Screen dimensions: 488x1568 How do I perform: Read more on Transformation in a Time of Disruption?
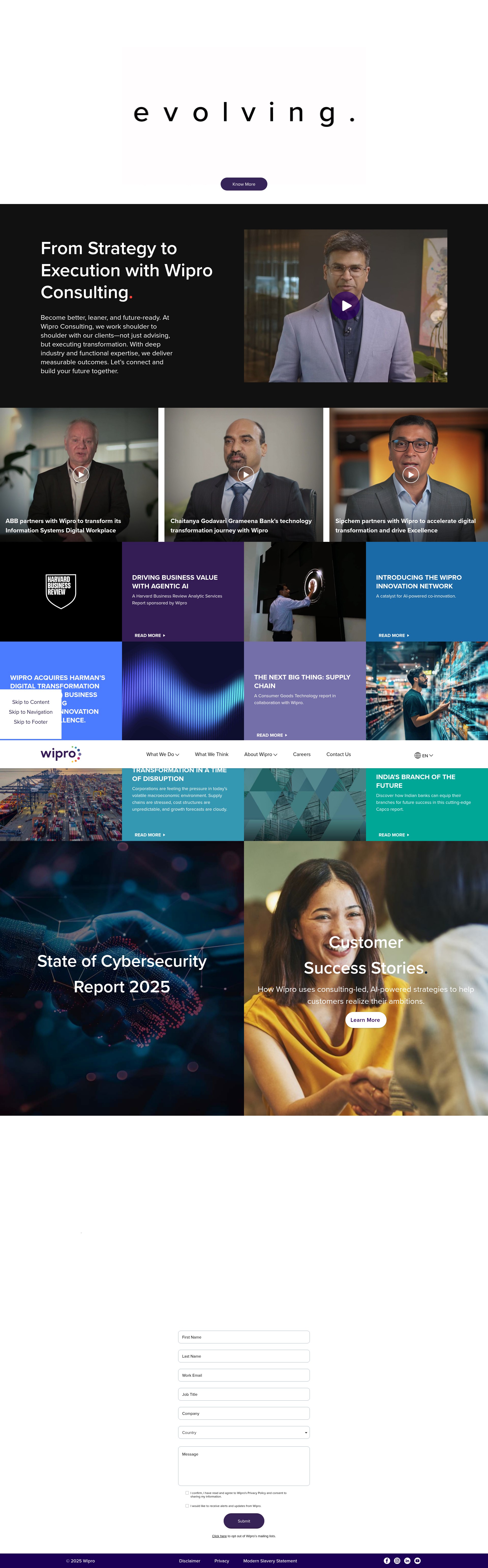[x=150, y=835]
